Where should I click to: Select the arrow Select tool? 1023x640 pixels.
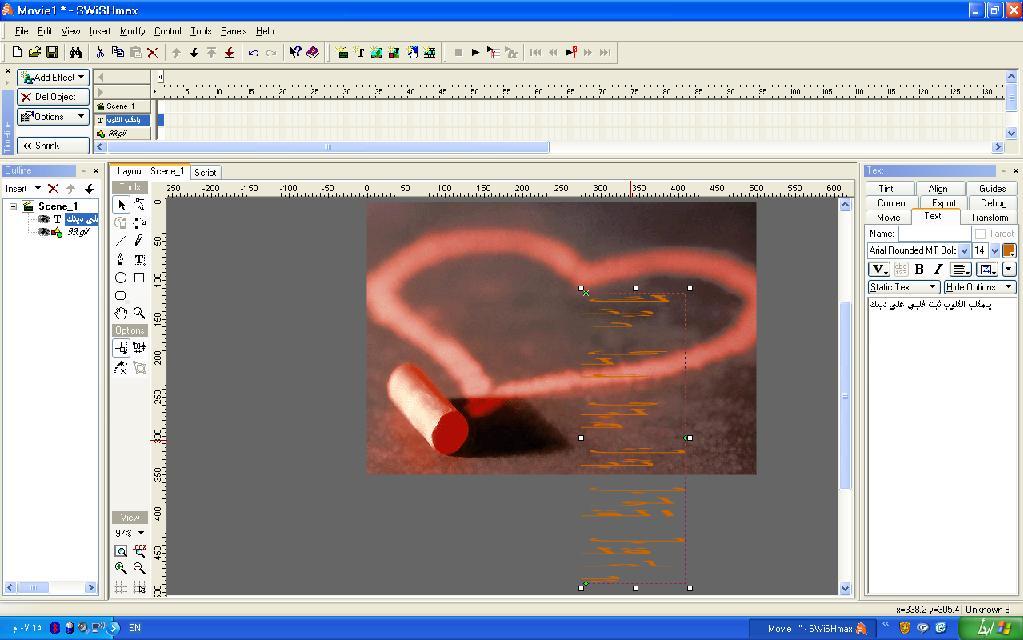click(x=121, y=204)
